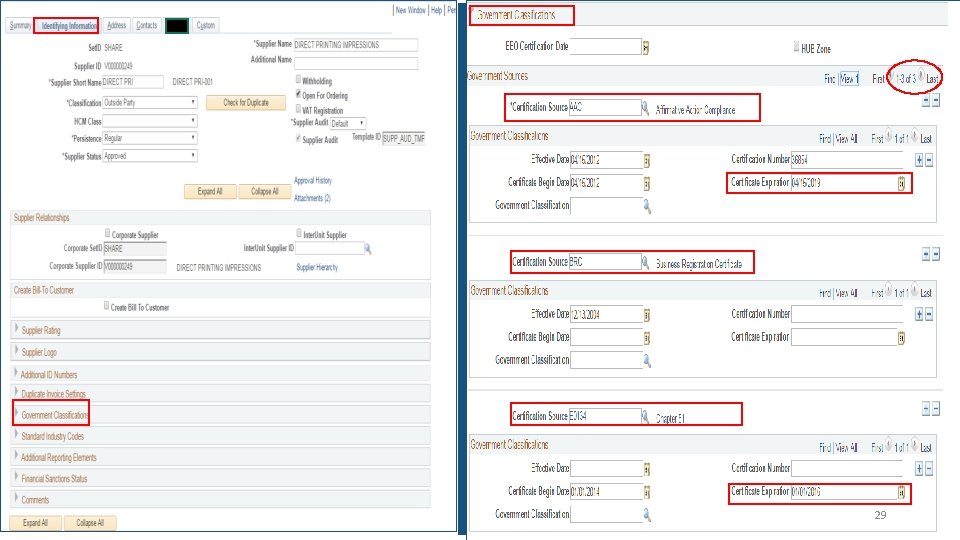The image size is (960, 540).
Task: Look up BRC Government Classification
Action: coord(647,361)
